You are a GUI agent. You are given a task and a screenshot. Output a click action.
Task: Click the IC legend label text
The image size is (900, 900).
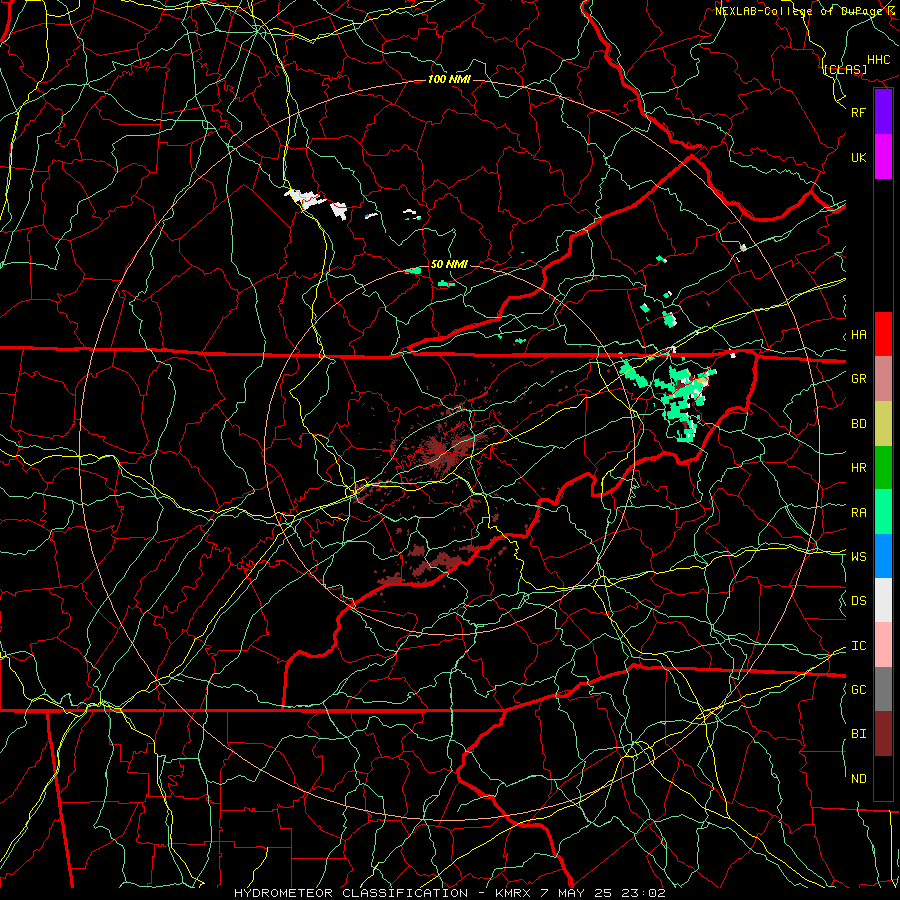pyautogui.click(x=859, y=646)
